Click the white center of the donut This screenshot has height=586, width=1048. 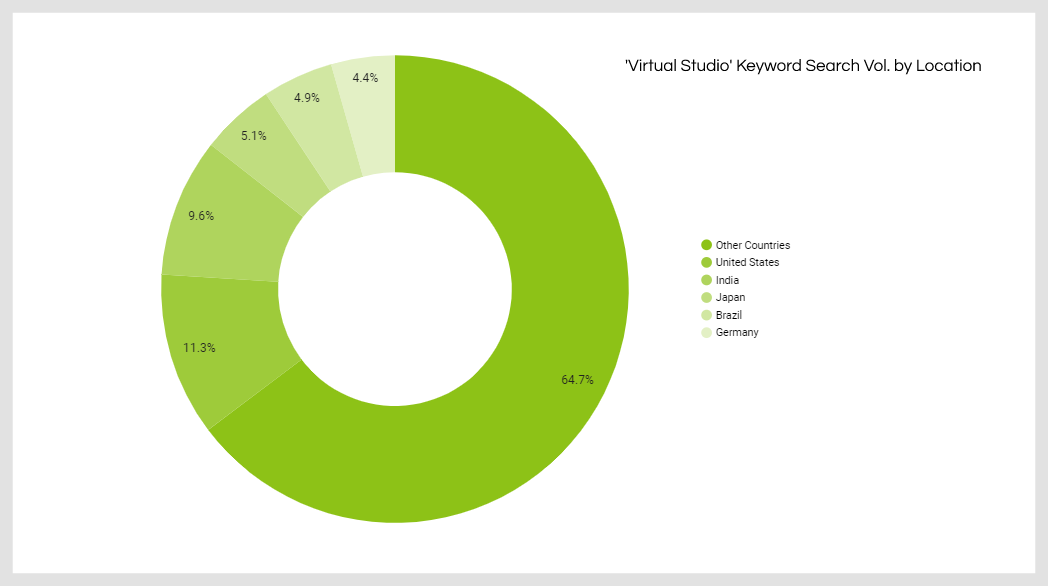tap(395, 288)
